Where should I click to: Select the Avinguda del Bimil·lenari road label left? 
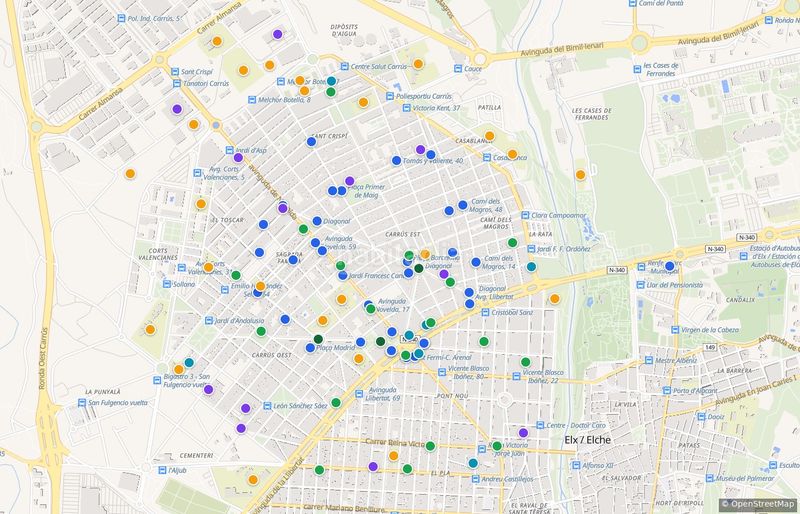pos(562,50)
